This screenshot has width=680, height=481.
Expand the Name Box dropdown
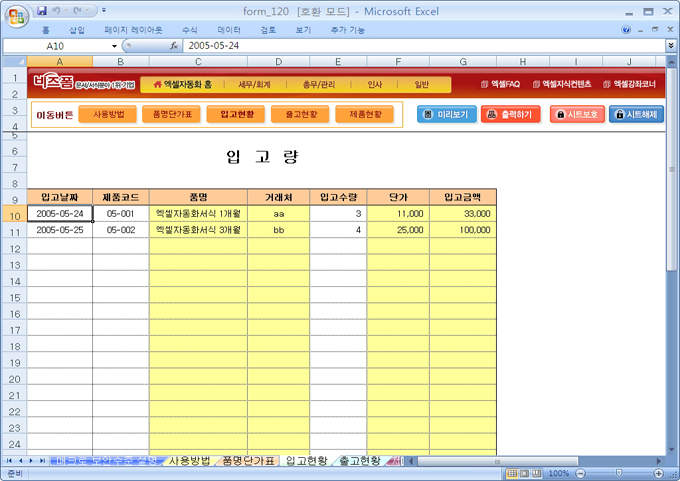click(114, 46)
